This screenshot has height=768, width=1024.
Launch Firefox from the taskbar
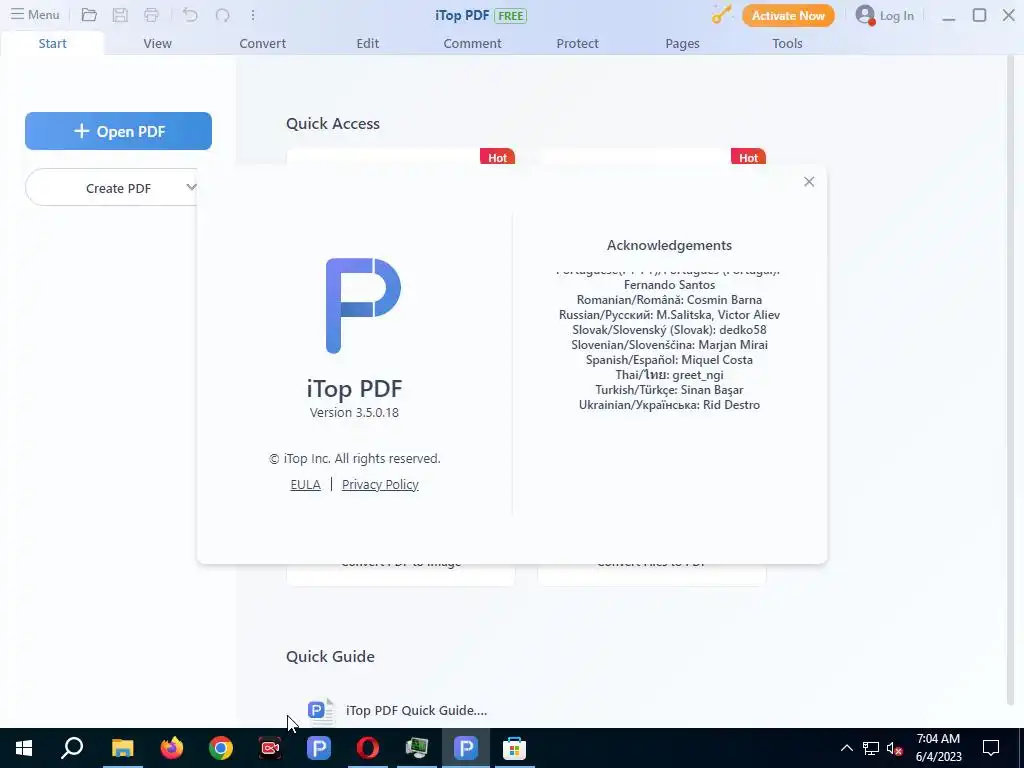coord(172,748)
